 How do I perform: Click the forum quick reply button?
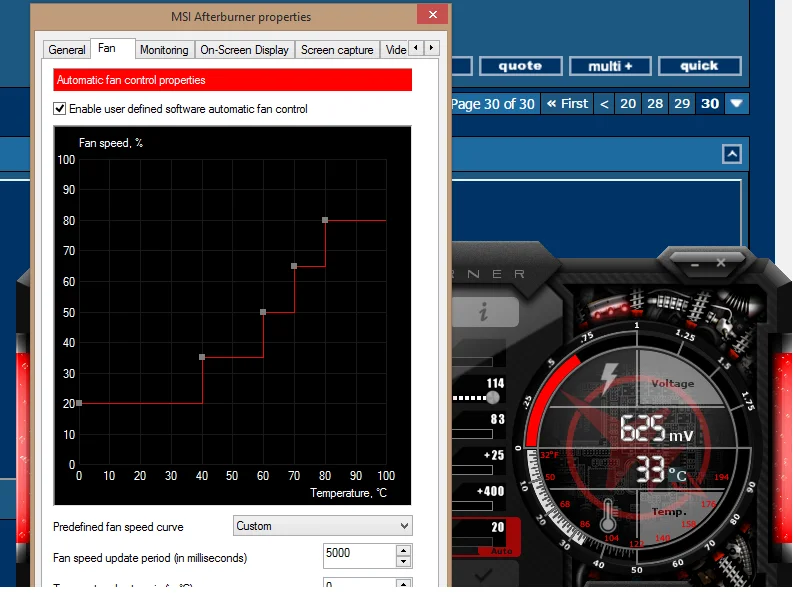[x=699, y=66]
